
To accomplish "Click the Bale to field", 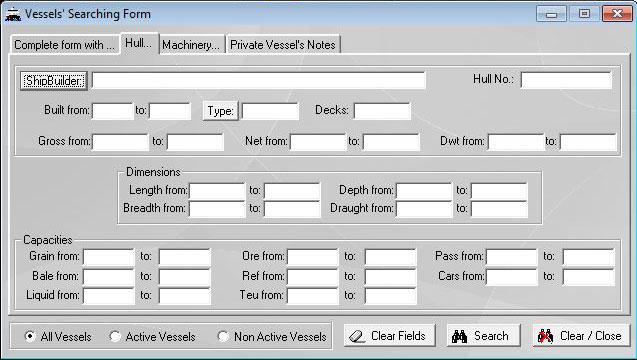I will pyautogui.click(x=184, y=277).
